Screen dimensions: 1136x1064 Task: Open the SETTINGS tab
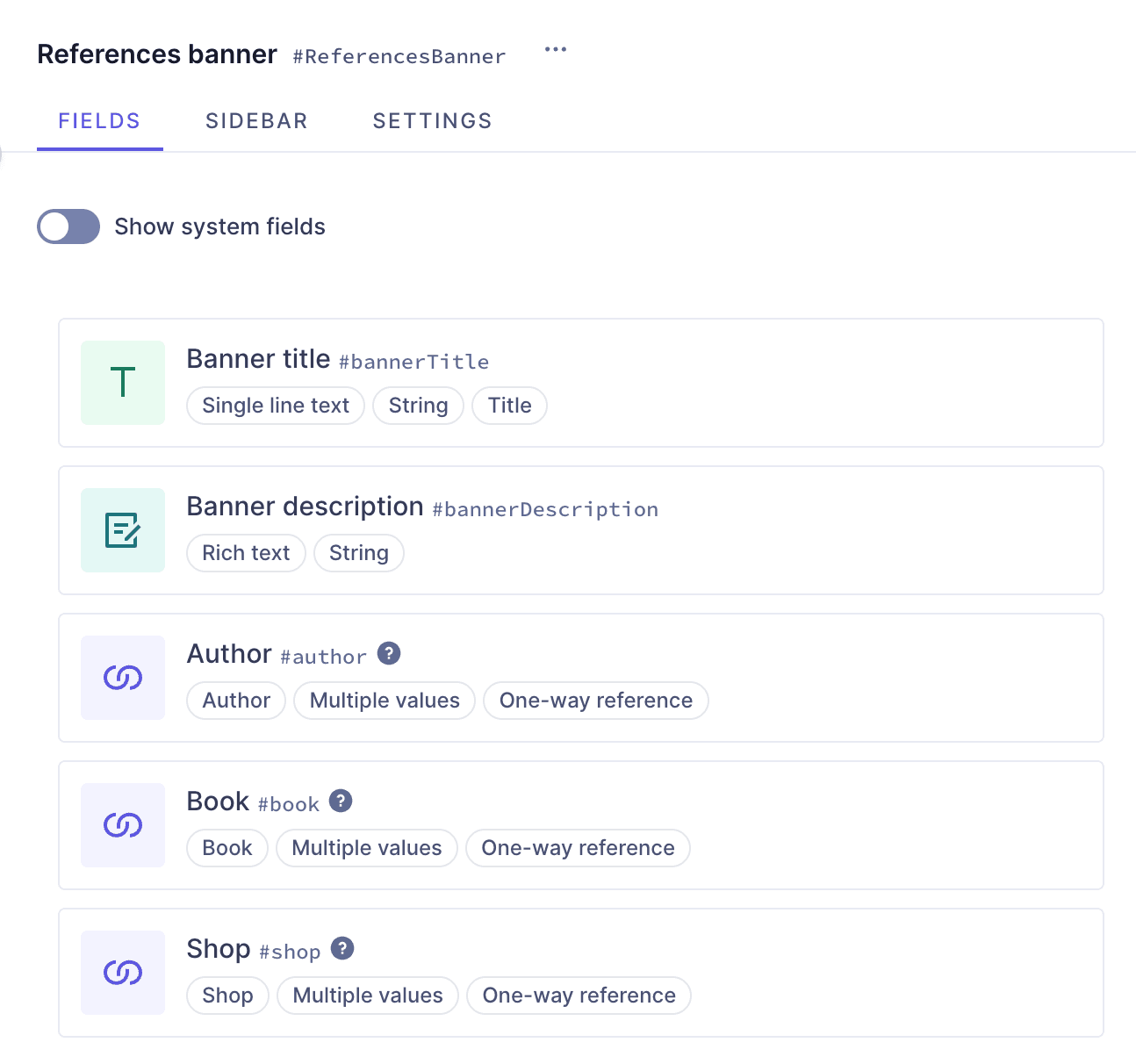pyautogui.click(x=432, y=120)
